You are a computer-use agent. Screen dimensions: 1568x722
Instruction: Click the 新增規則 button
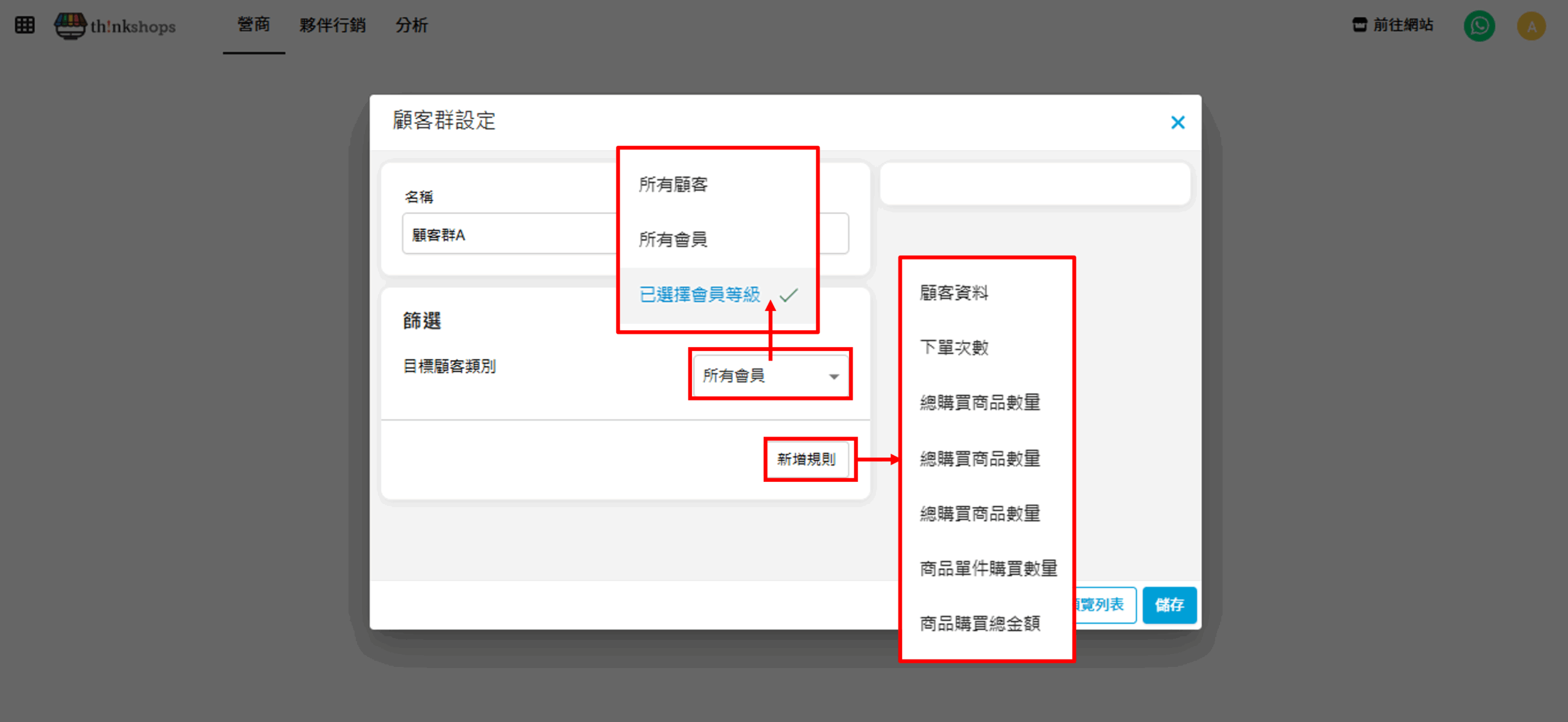coord(806,459)
